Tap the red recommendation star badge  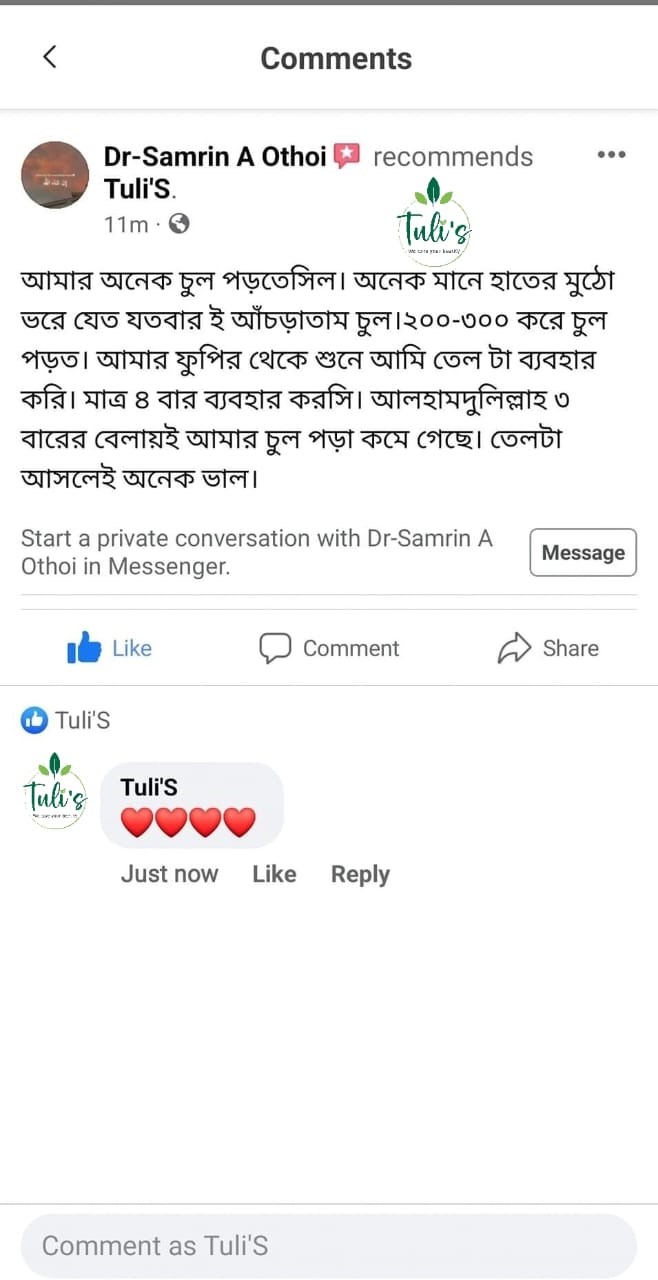pos(346,156)
